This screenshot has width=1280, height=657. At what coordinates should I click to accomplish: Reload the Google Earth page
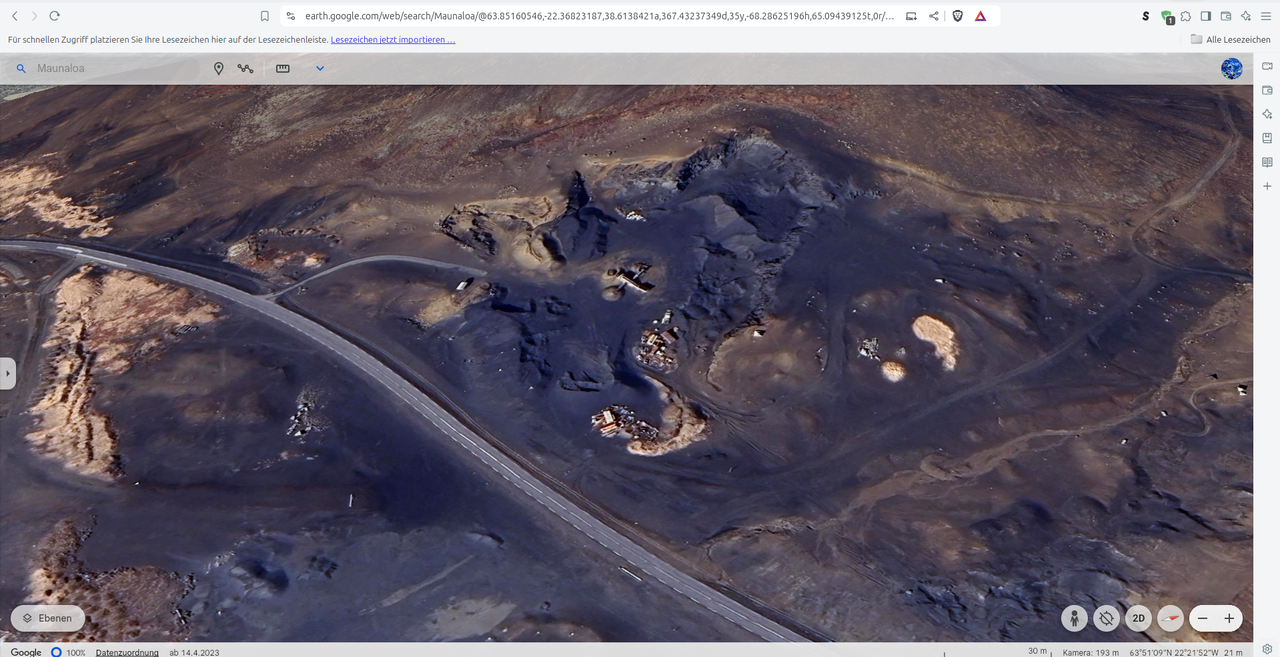54,16
